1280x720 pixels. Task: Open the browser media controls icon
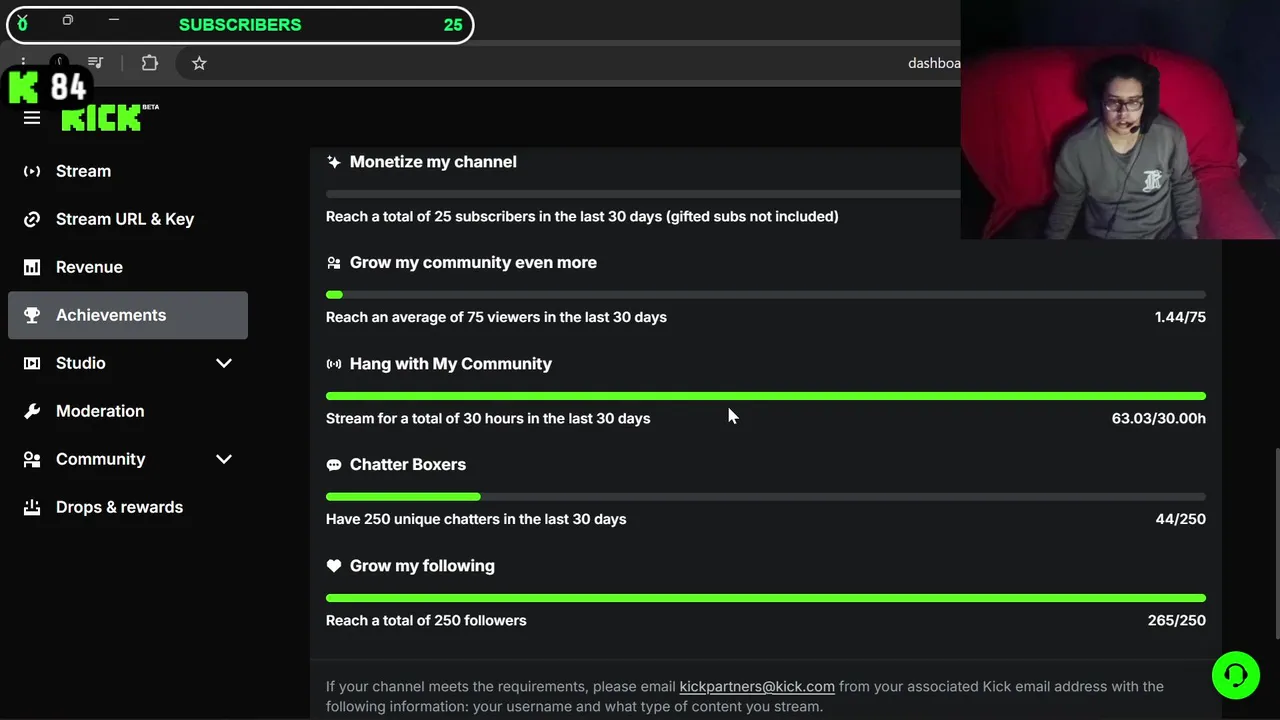(96, 63)
